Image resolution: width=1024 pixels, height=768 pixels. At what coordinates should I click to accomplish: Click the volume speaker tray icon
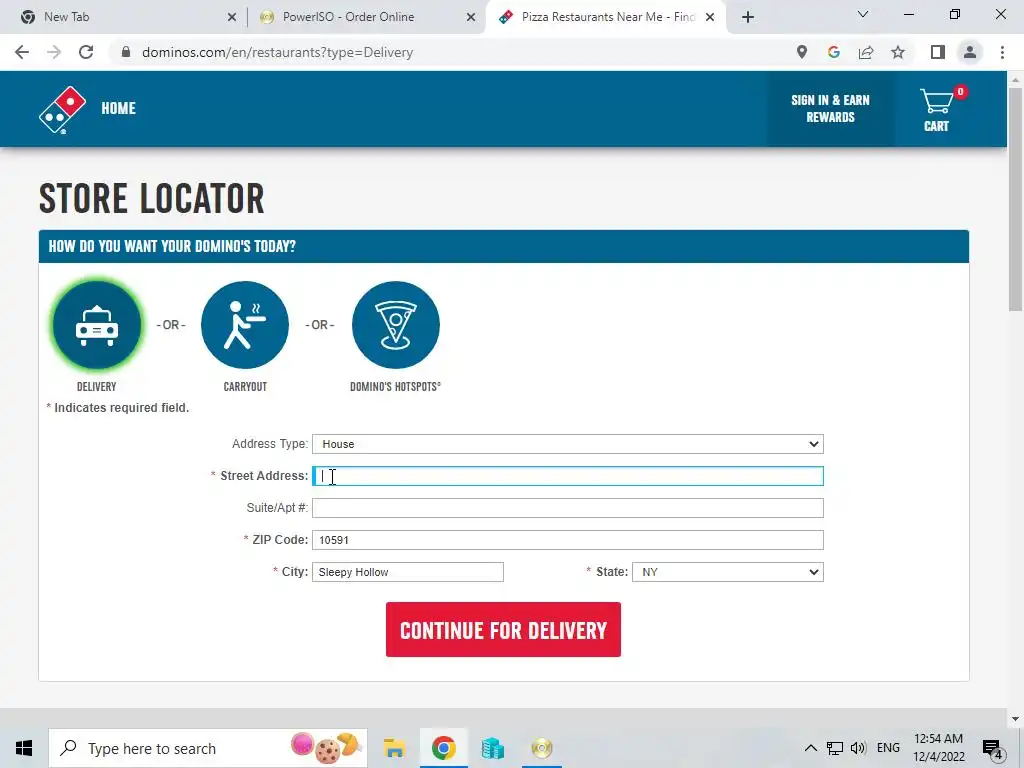pyautogui.click(x=859, y=748)
